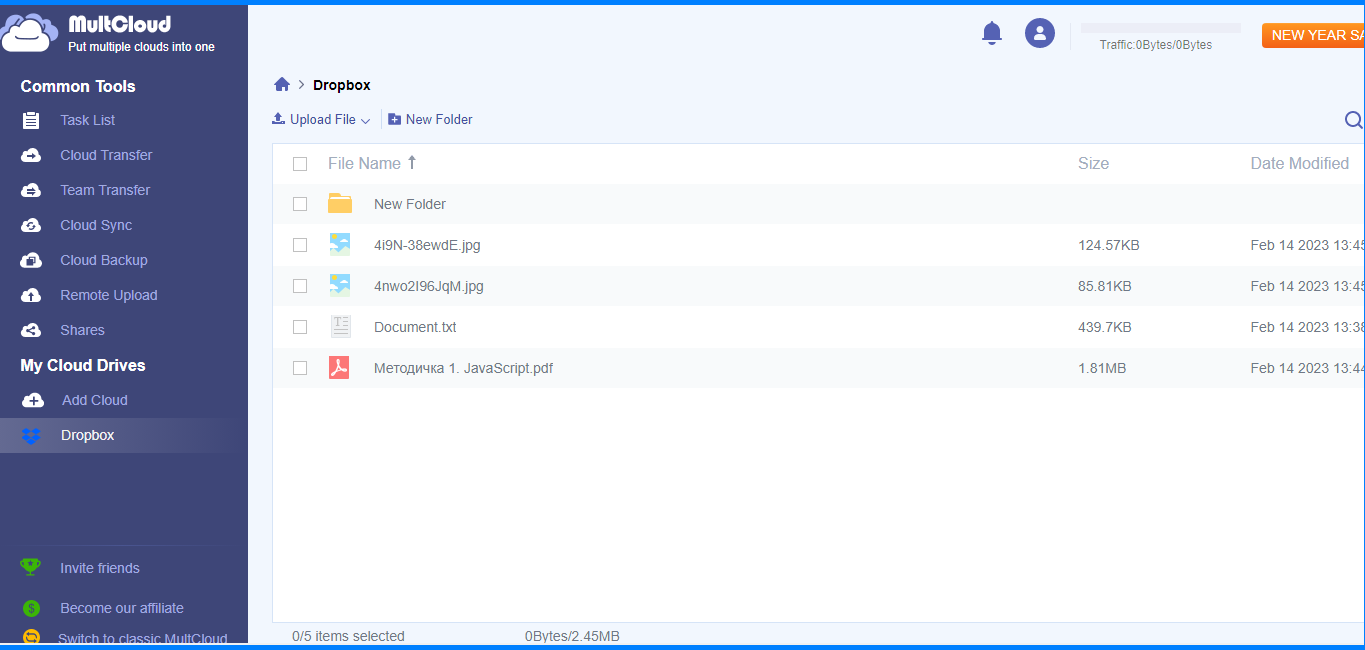Open Cloud Transfer in sidebar

[x=106, y=155]
